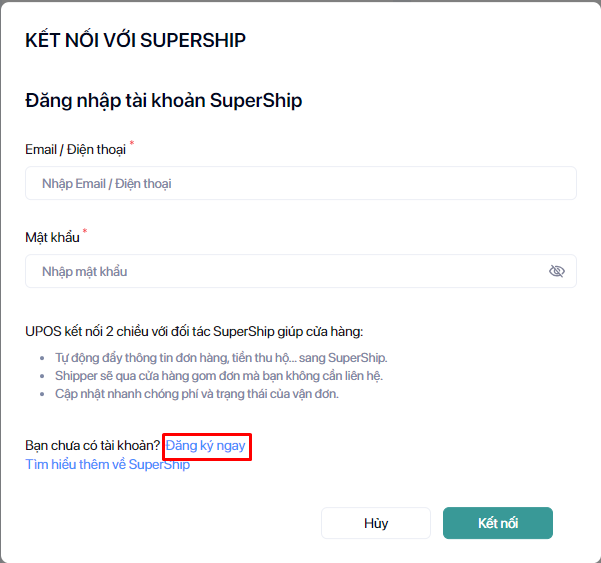This screenshot has height=563, width=601.
Task: Select the Shipper sẽ qua cửa hàng bullet text
Action: [x=219, y=375]
